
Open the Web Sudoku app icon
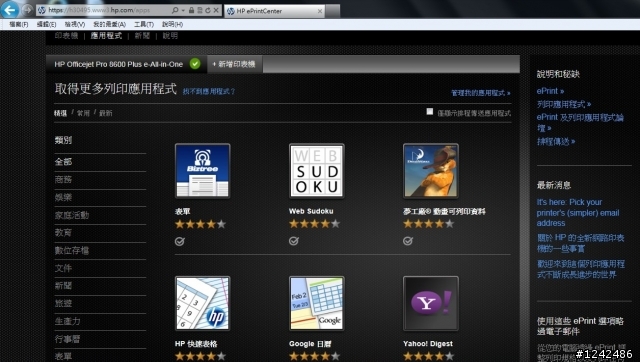(x=316, y=171)
